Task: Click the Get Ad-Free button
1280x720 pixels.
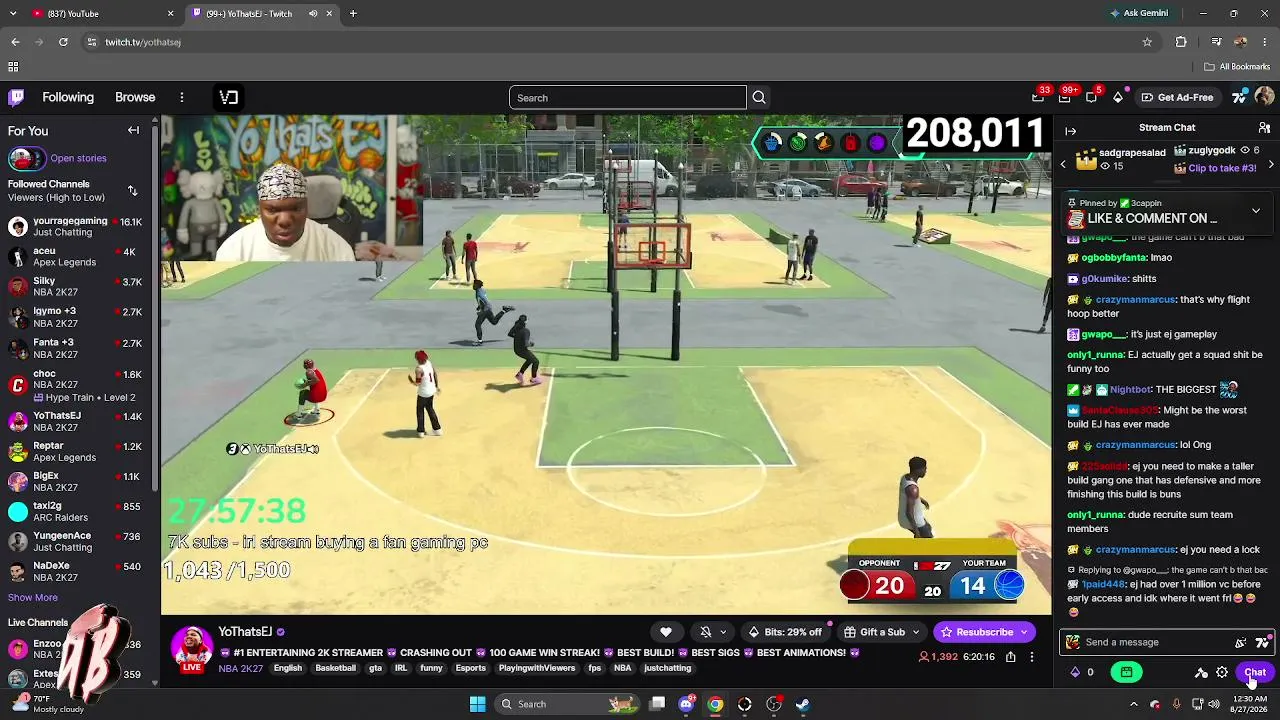Action: click(1177, 97)
